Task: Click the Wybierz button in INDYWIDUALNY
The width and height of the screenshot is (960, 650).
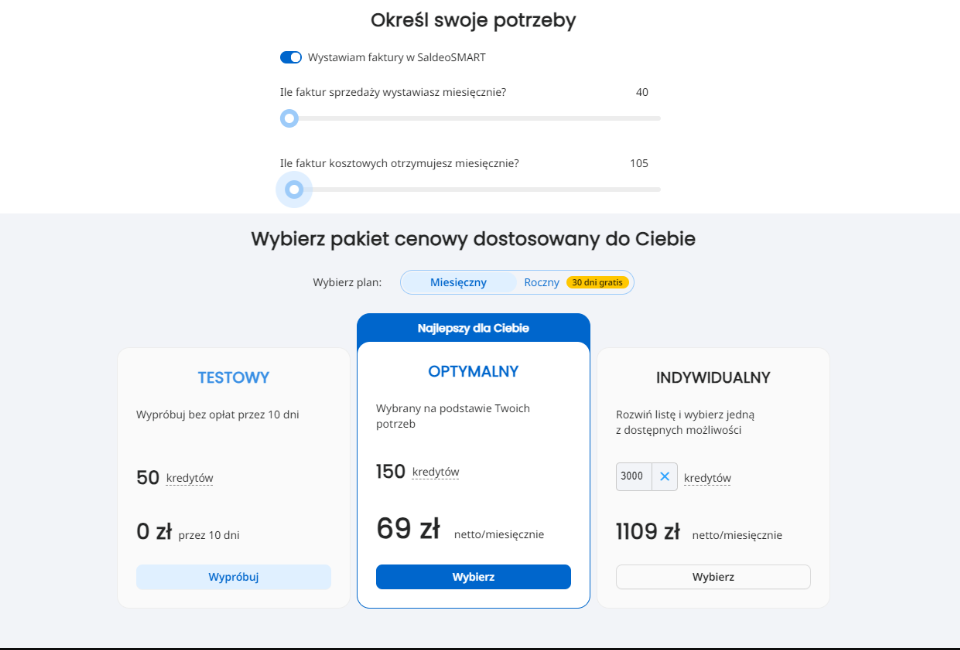Action: click(x=713, y=577)
